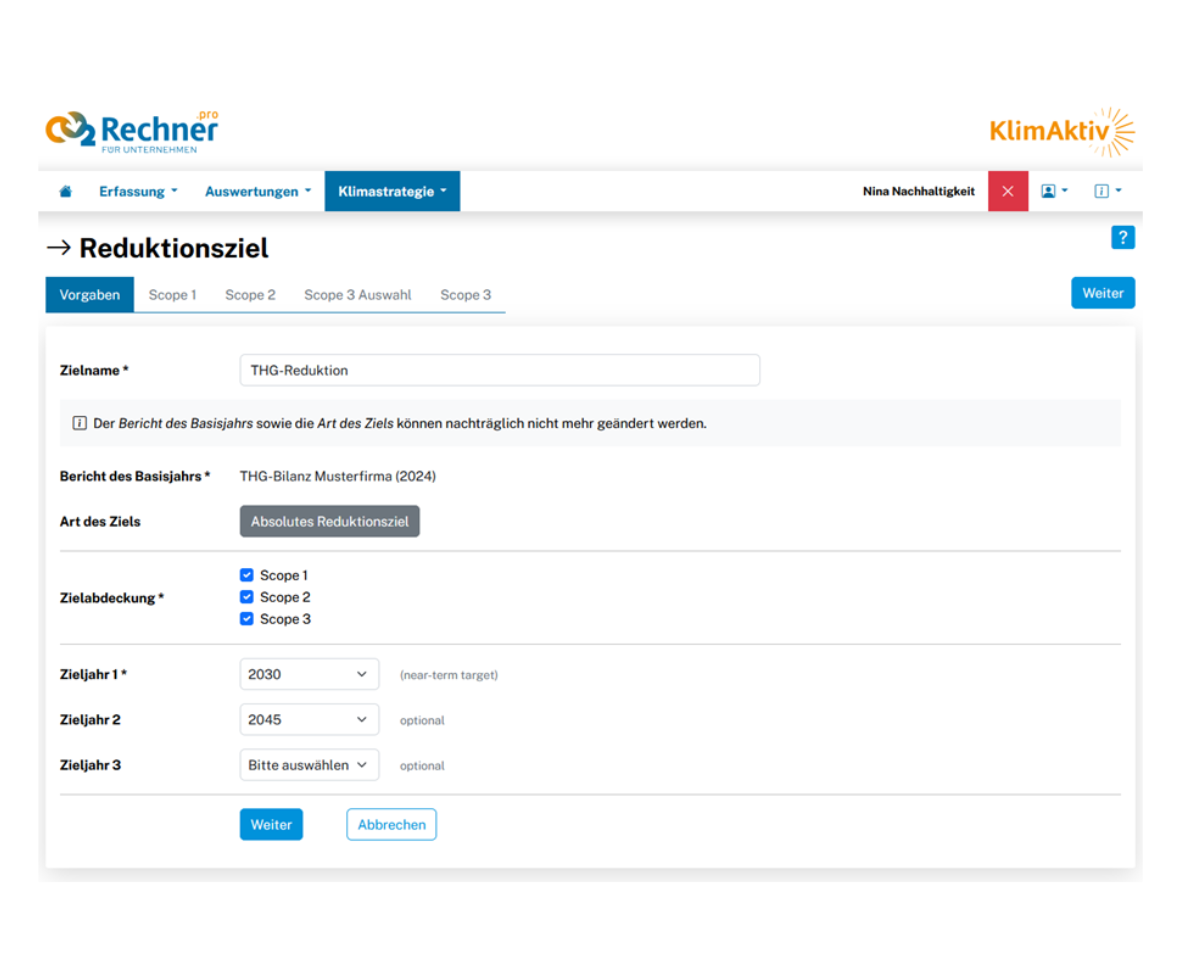Toggle the Scope 2 checkbox
Viewport: 1181px width, 960px height.
(247, 597)
